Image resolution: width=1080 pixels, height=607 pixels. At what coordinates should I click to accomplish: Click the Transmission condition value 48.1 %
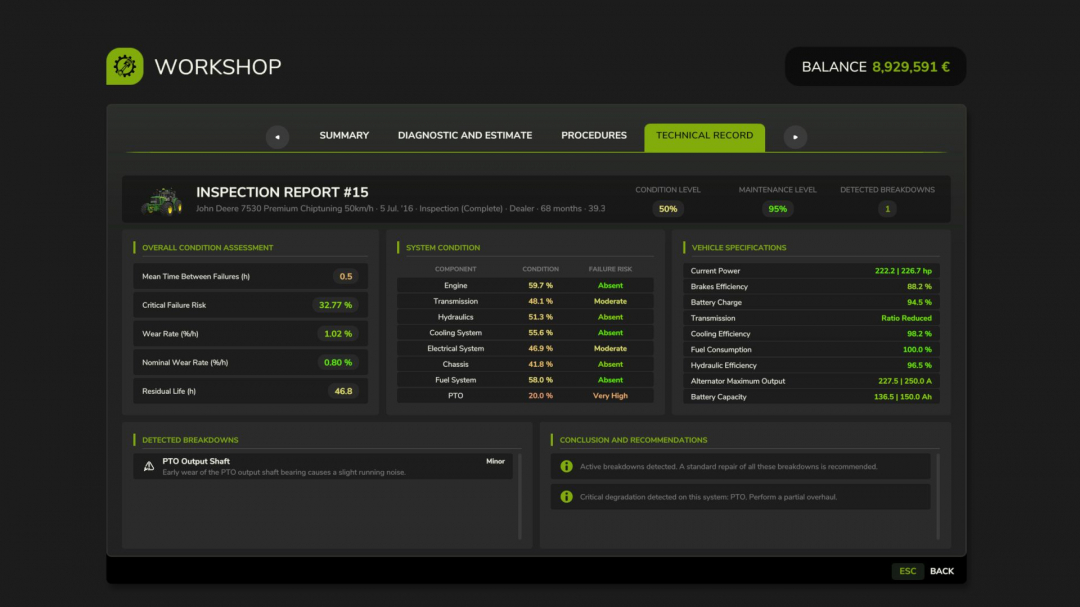(540, 301)
